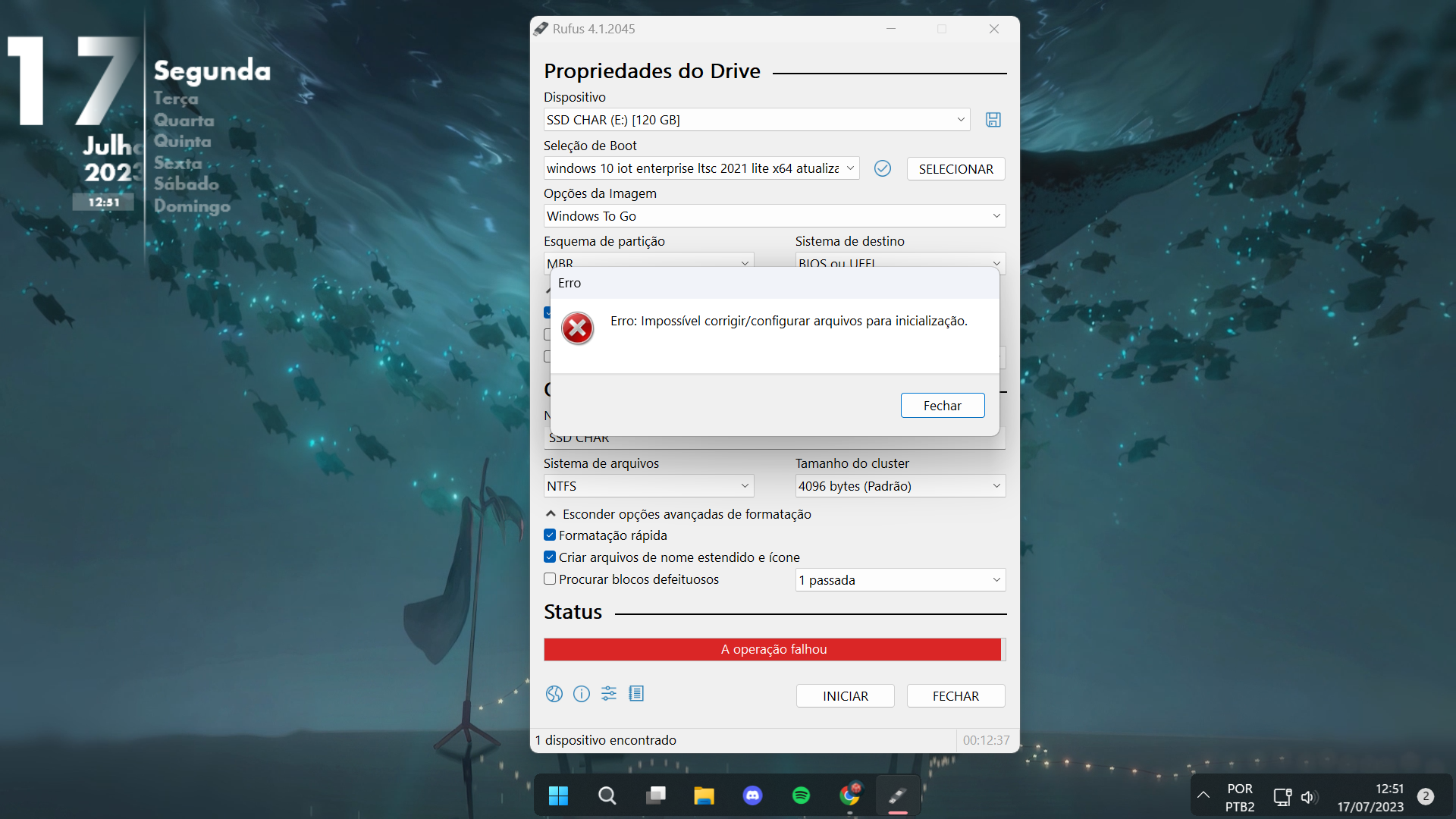1456x819 pixels.
Task: Open taskbar search
Action: [607, 795]
